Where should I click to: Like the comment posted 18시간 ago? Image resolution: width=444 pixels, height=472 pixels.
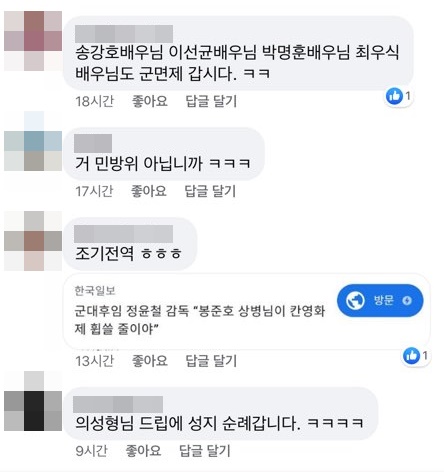pos(150,101)
